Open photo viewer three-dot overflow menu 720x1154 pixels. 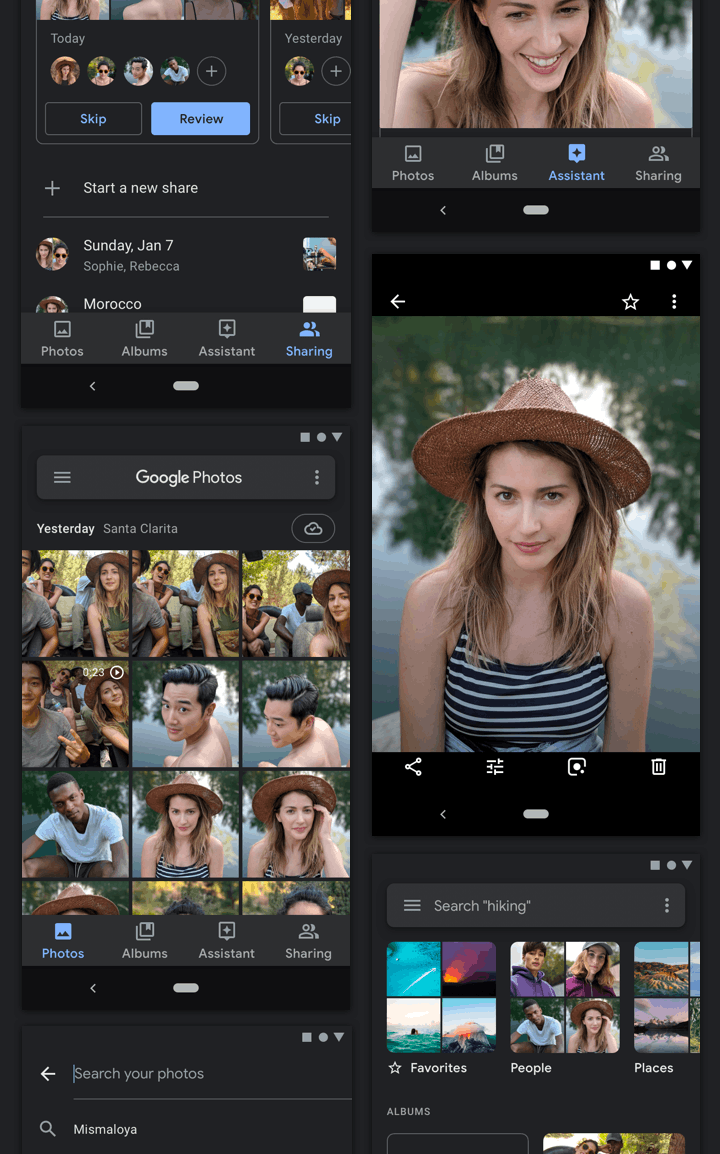point(674,302)
